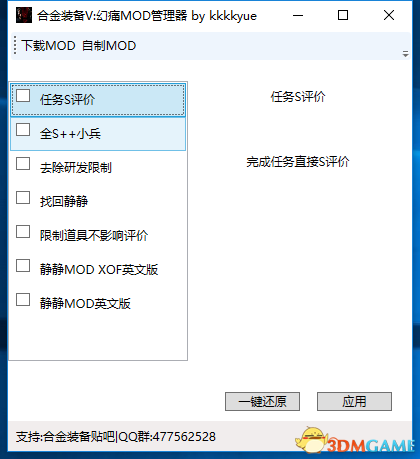Viewport: 420px width, 459px height.
Task: Select the 找回静静 list entry
Action: coord(98,202)
